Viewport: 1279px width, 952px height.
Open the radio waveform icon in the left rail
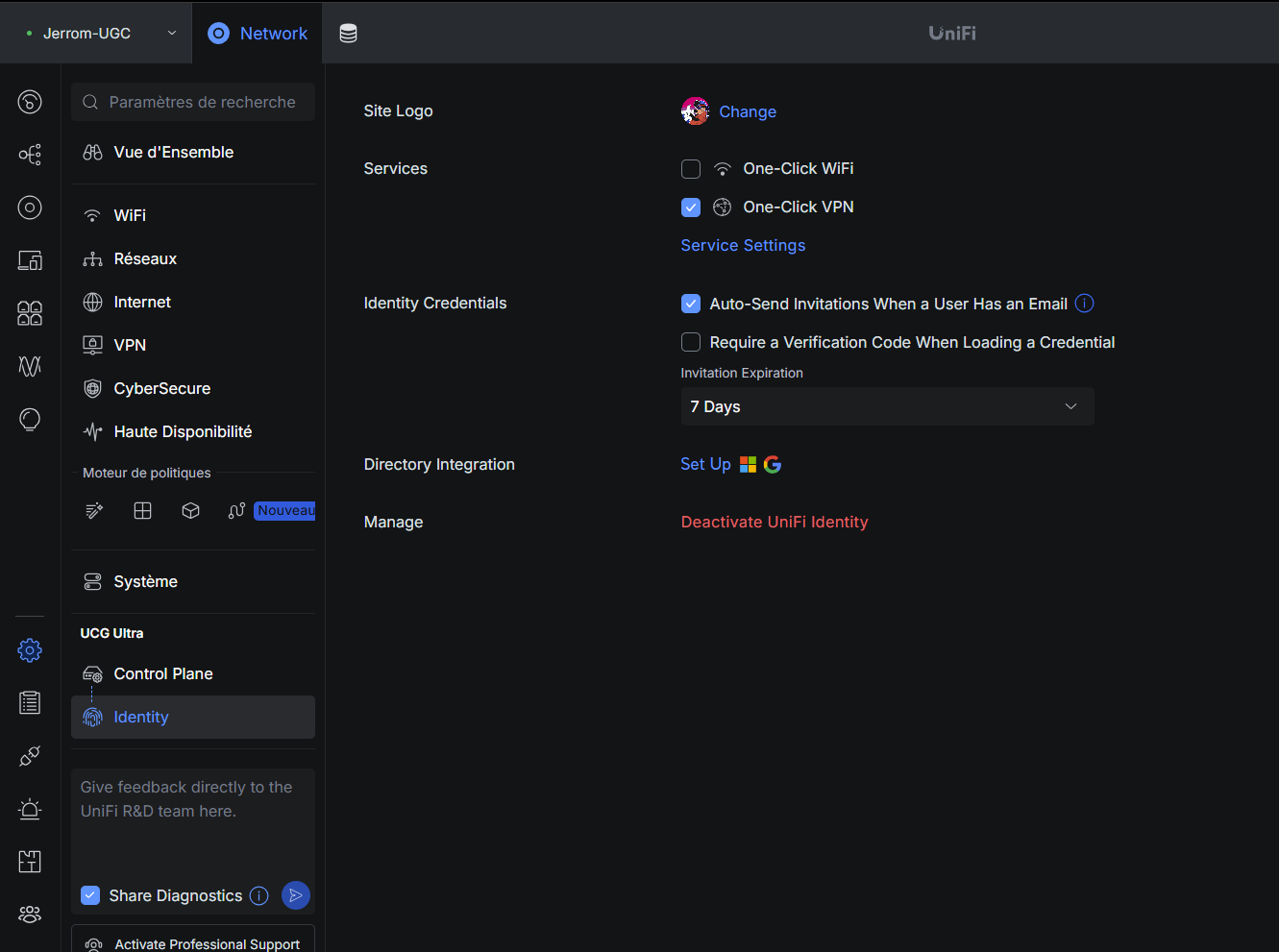[x=30, y=366]
